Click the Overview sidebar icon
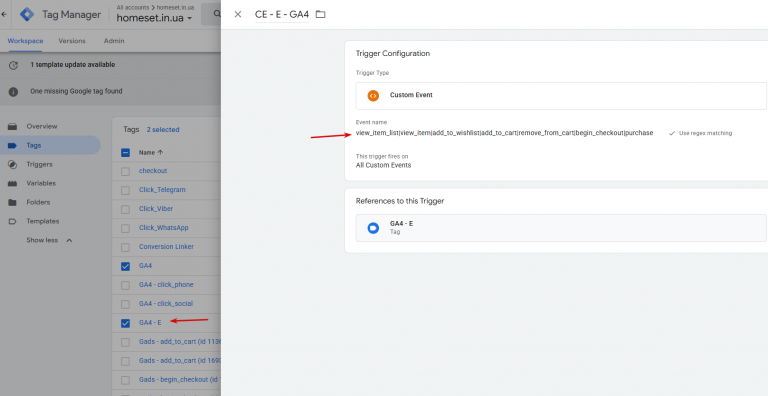 [x=13, y=126]
